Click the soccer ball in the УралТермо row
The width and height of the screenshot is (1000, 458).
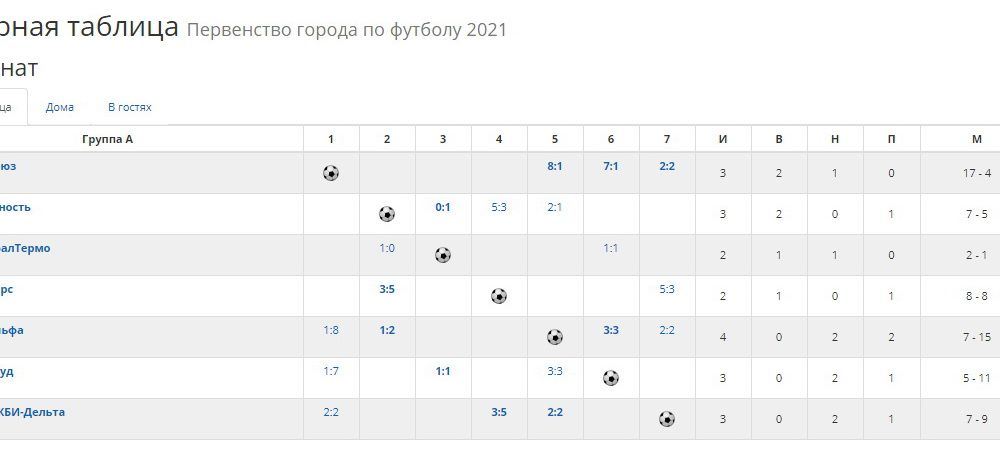click(x=443, y=255)
